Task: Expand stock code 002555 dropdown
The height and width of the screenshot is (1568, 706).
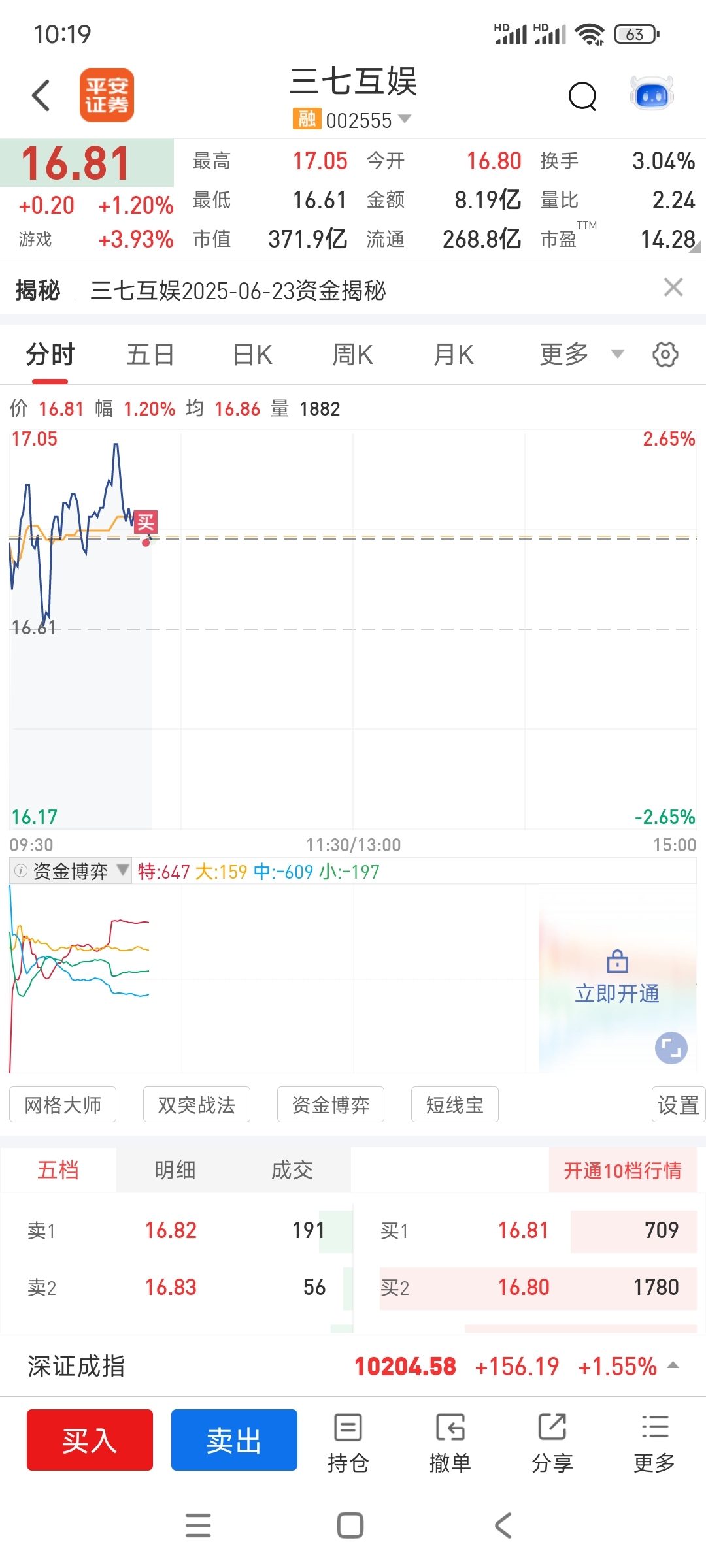Action: (x=405, y=119)
